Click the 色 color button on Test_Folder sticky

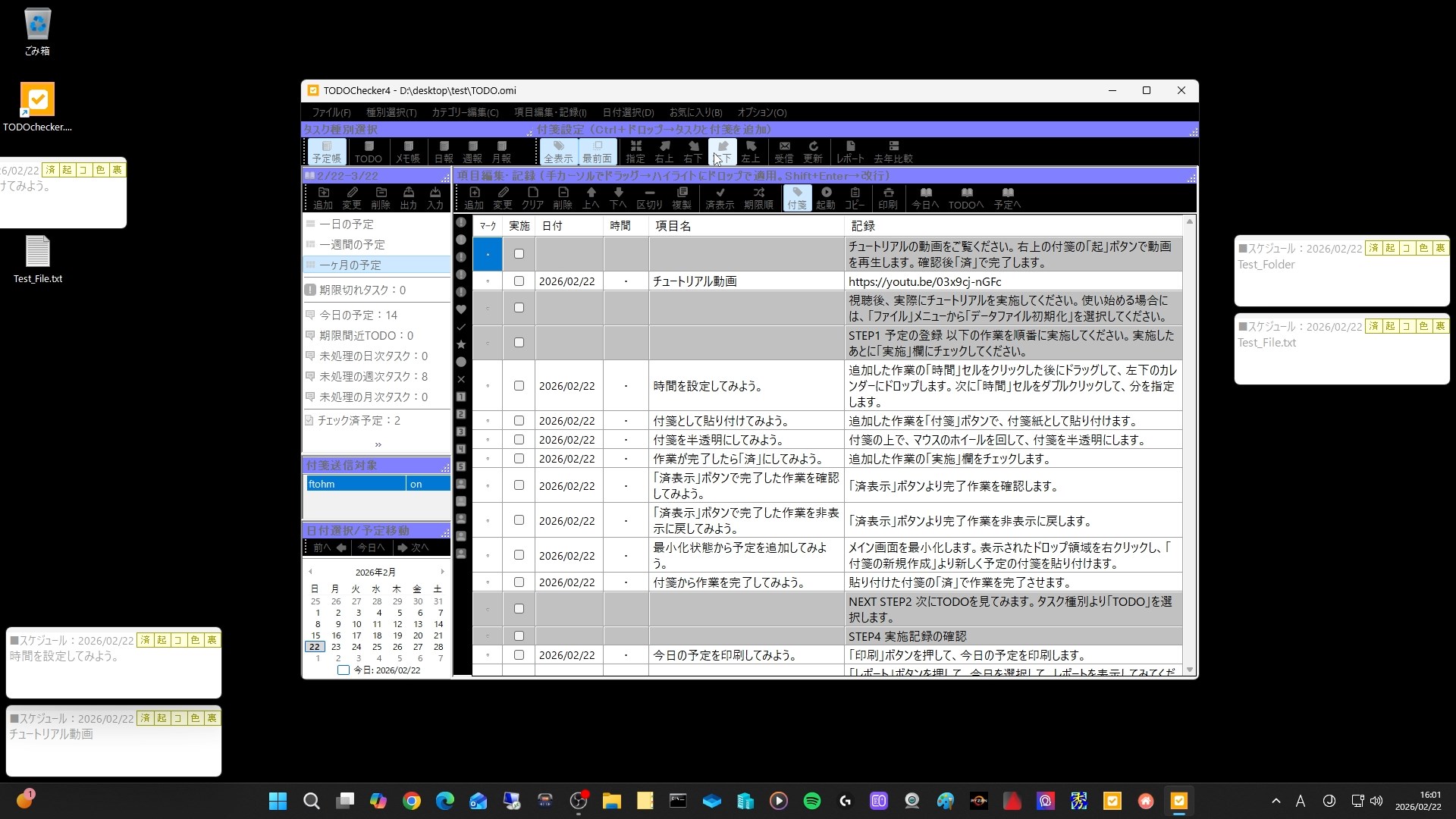pos(1423,248)
